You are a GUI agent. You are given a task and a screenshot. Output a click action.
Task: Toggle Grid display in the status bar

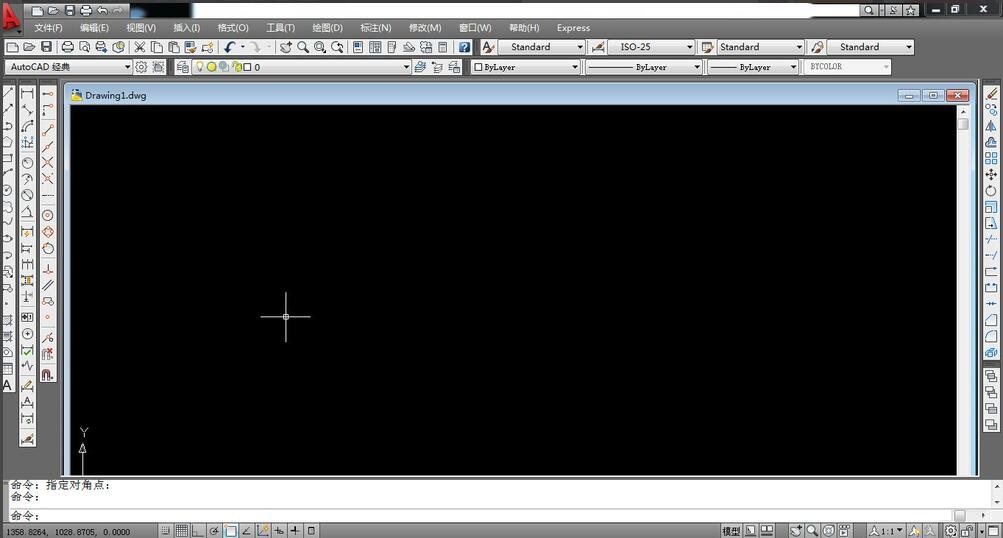pyautogui.click(x=182, y=530)
